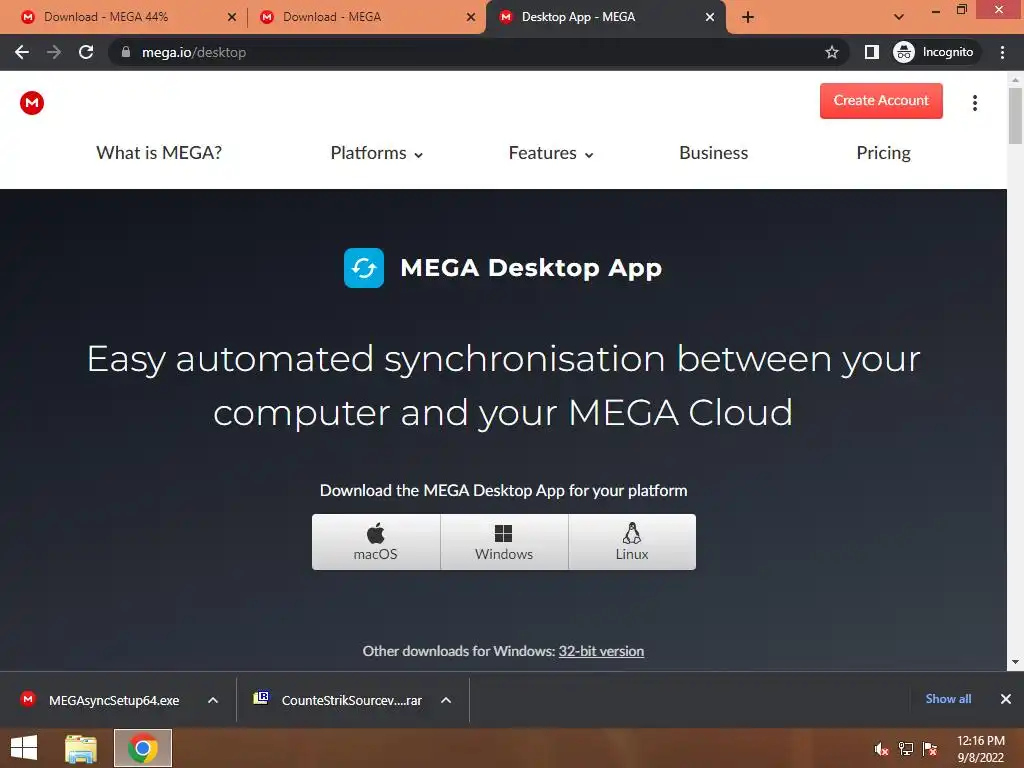
Task: Go back to the previous page
Action: point(22,52)
